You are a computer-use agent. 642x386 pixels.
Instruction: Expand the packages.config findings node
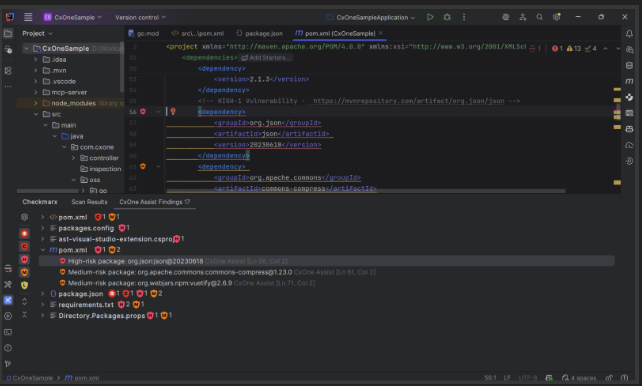coord(43,228)
